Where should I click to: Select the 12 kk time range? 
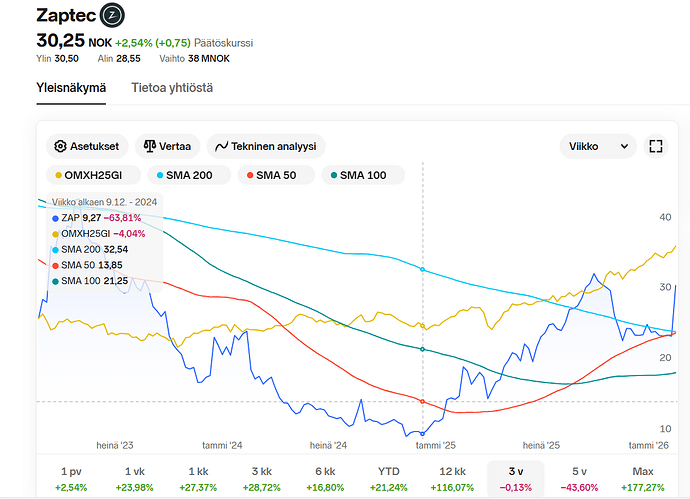(452, 478)
